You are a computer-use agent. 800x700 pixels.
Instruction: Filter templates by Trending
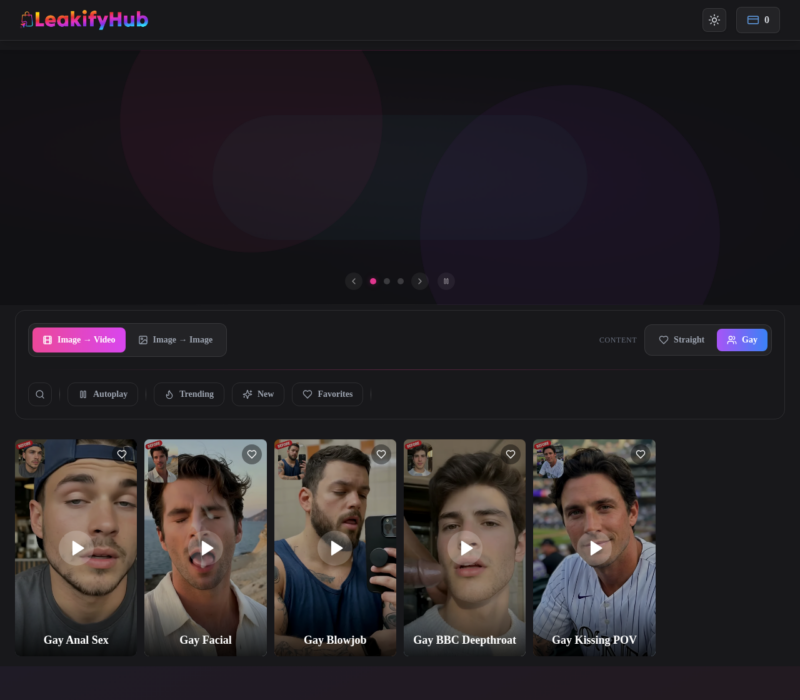click(x=189, y=394)
